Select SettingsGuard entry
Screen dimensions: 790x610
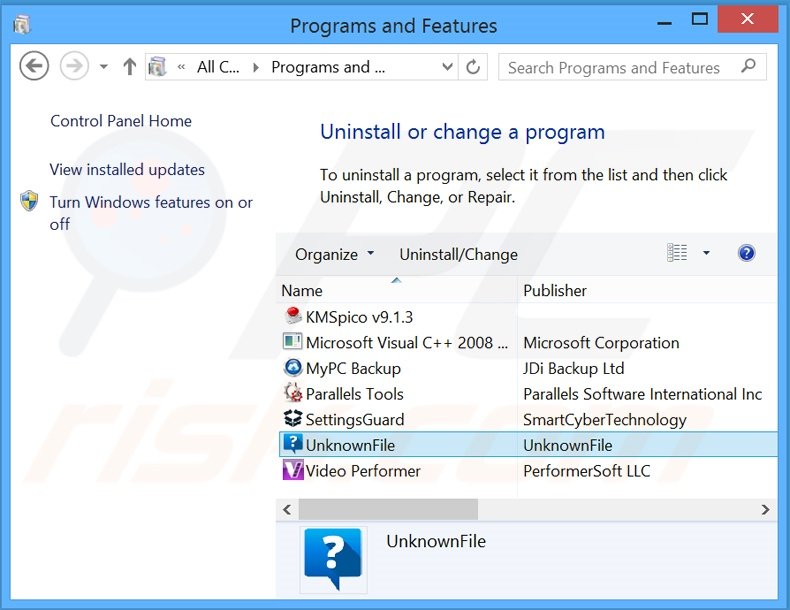(355, 420)
